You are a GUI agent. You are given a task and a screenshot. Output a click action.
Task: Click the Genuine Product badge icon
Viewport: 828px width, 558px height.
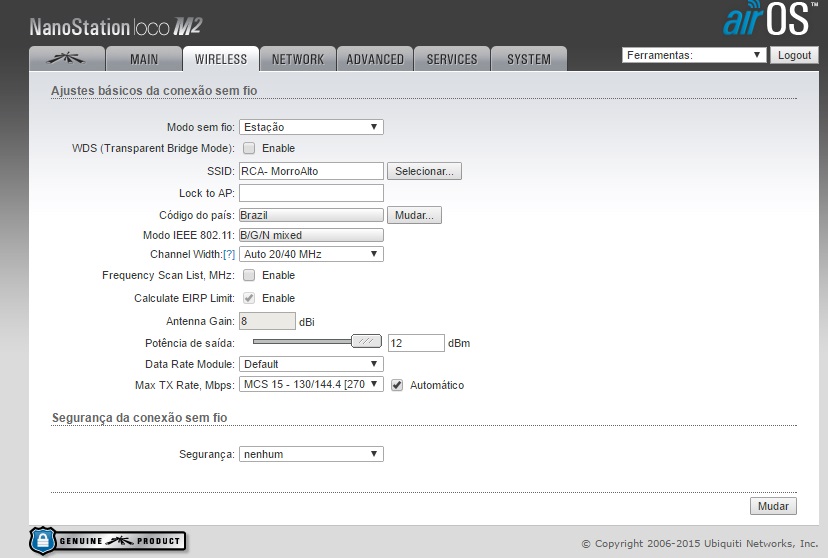(x=108, y=541)
